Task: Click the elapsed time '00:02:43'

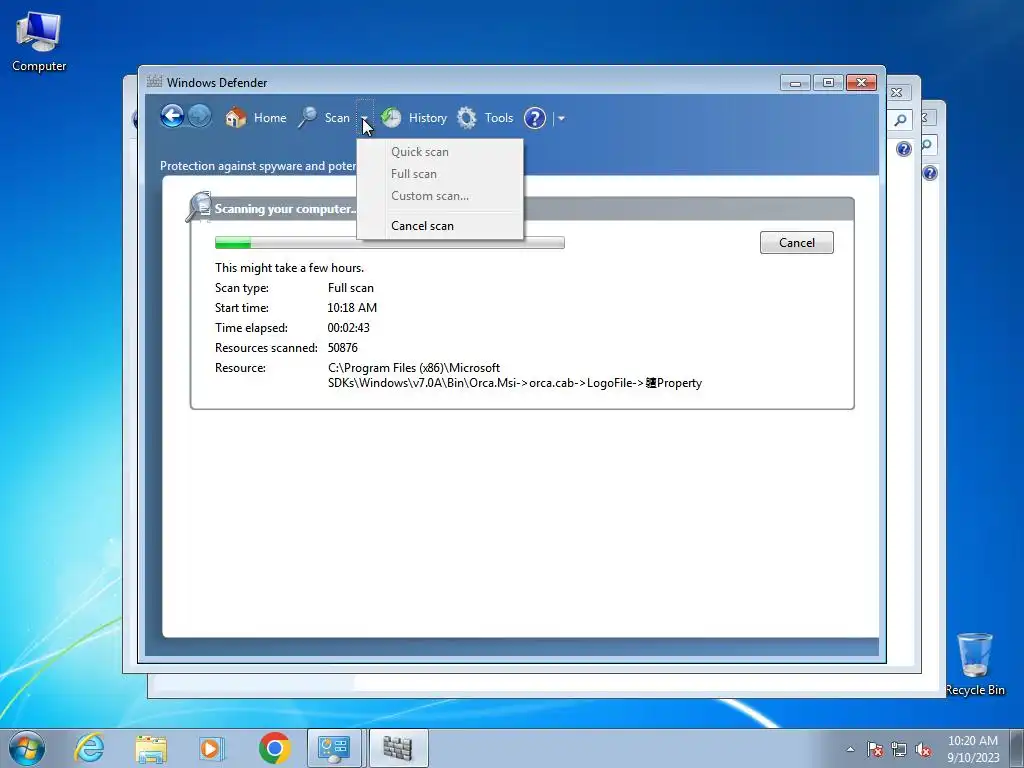Action: 349,328
